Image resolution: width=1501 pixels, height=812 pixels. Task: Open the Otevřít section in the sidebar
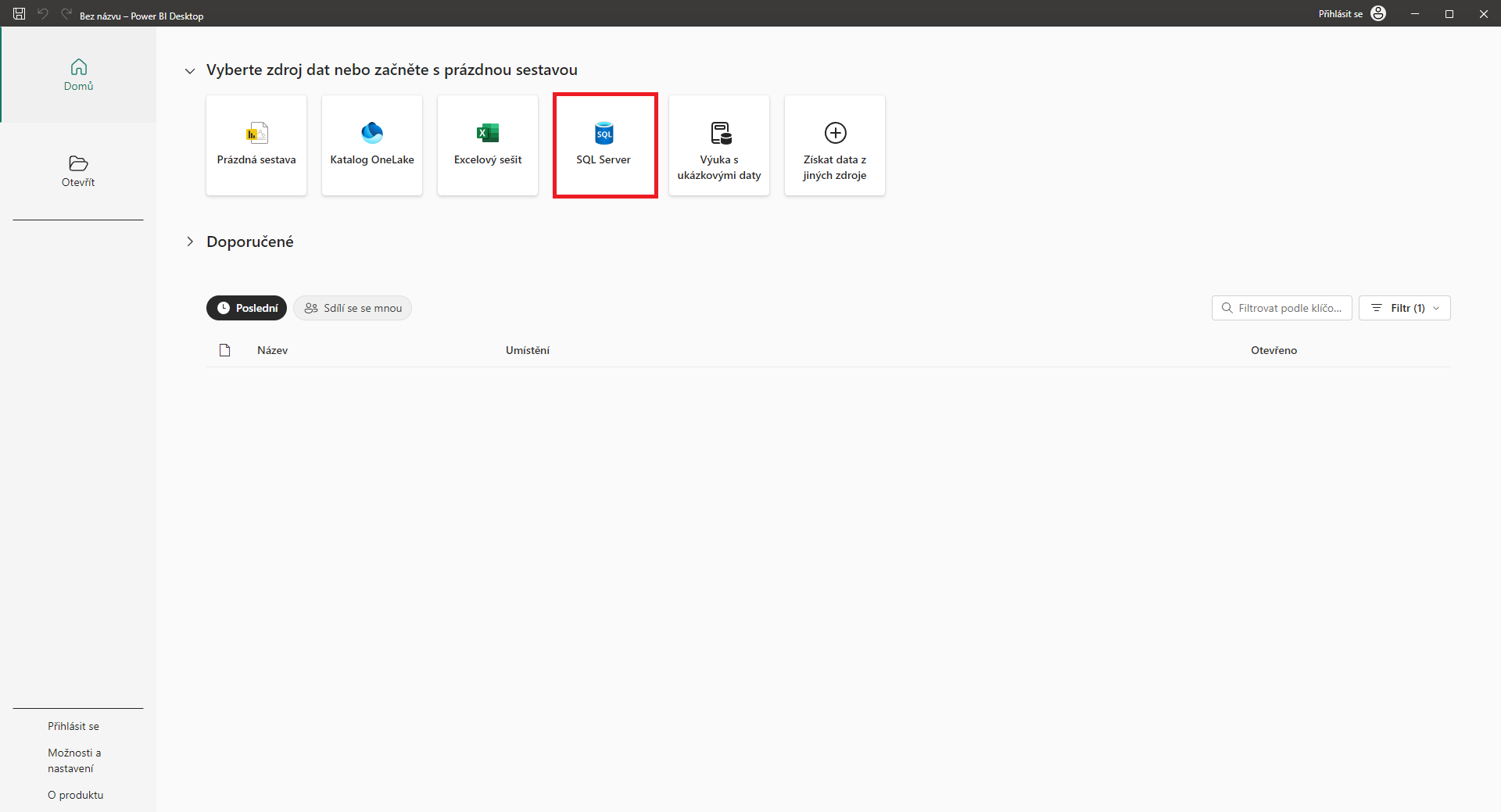78,171
